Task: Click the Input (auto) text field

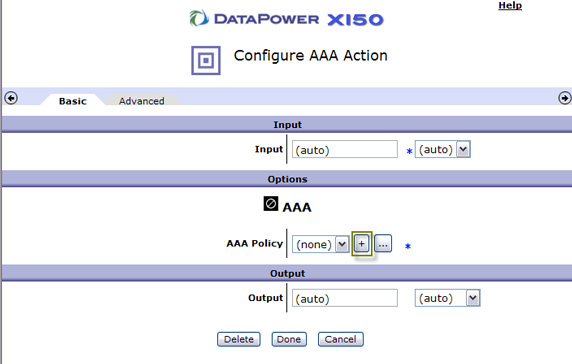Action: pos(345,150)
